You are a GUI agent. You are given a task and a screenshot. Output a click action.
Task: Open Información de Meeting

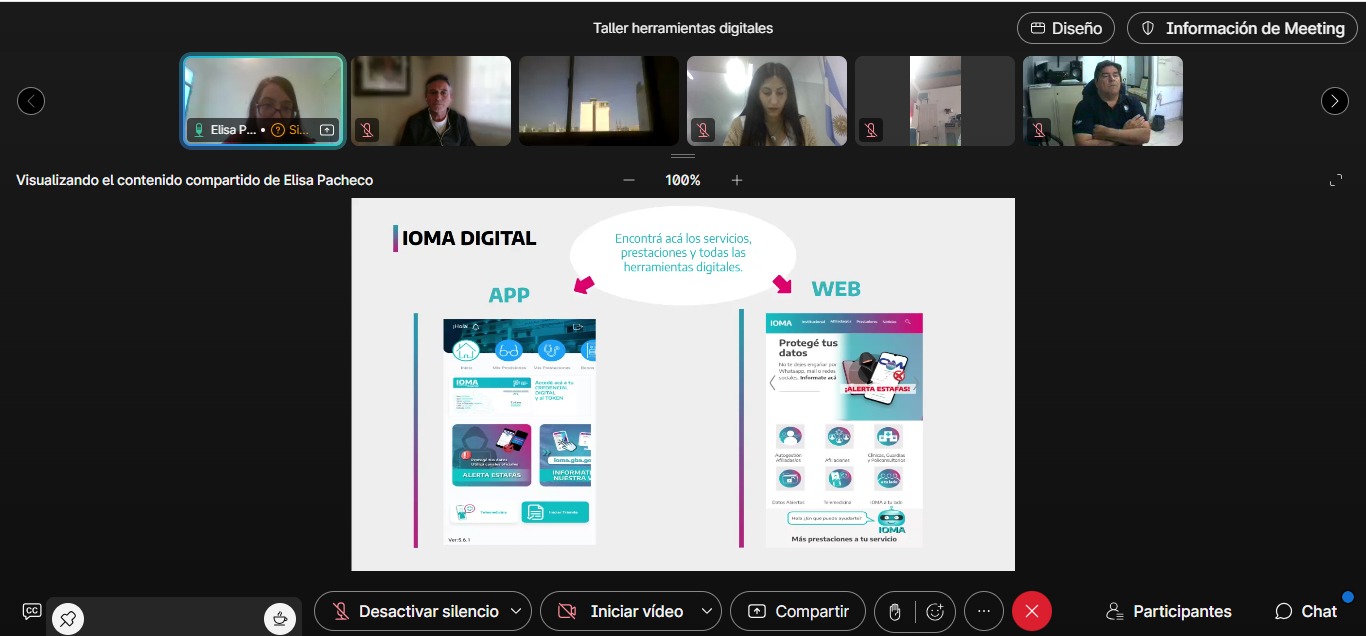click(1242, 28)
